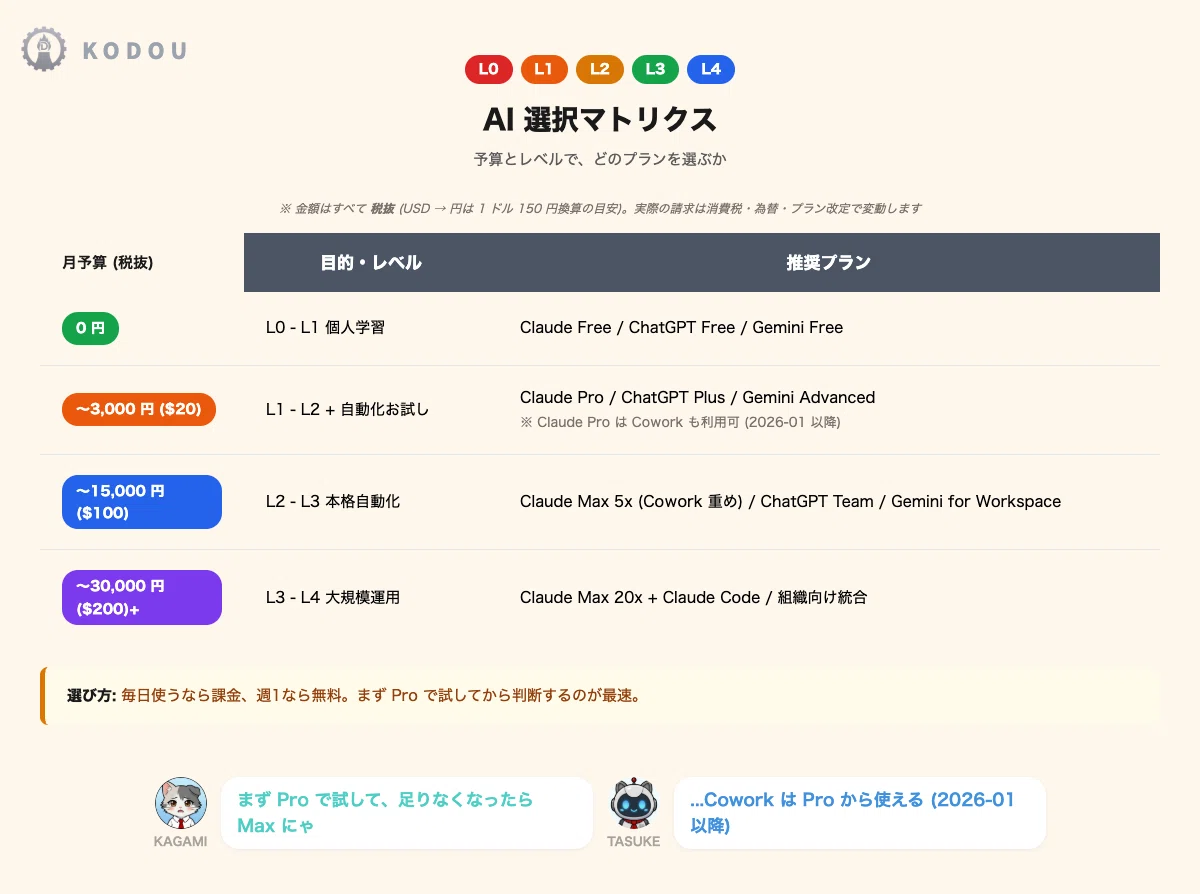
Task: Select the green L3 level badge
Action: (655, 69)
